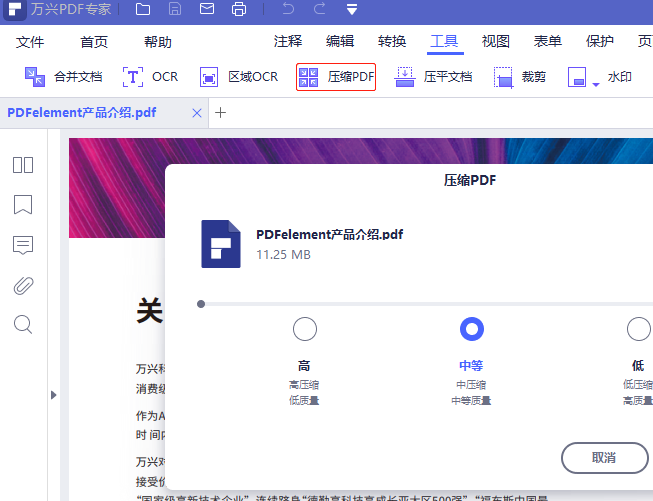Screen dimensions: 653x501
Task: Click the 压缩PDF dialog title
Action: pos(470,180)
